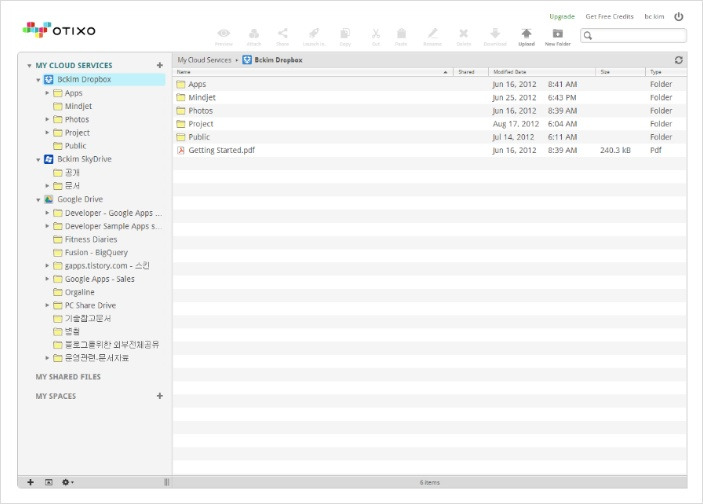Expand the Project folder in sidebar tree
Screen dimensions: 703x504
point(47,132)
